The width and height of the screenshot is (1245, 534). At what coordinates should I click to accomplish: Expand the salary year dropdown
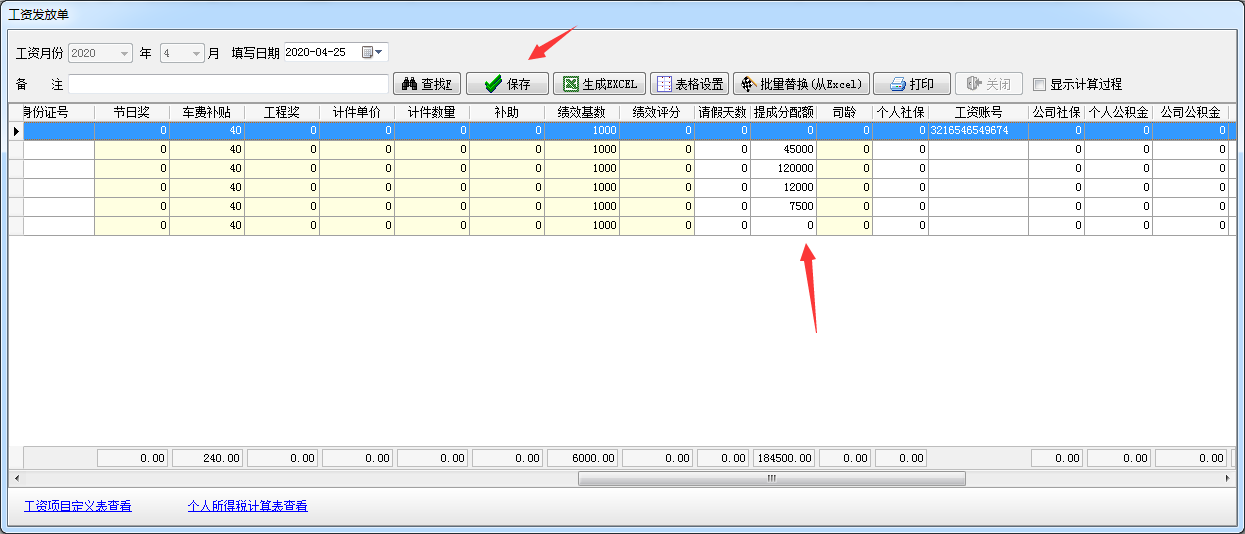[x=124, y=53]
